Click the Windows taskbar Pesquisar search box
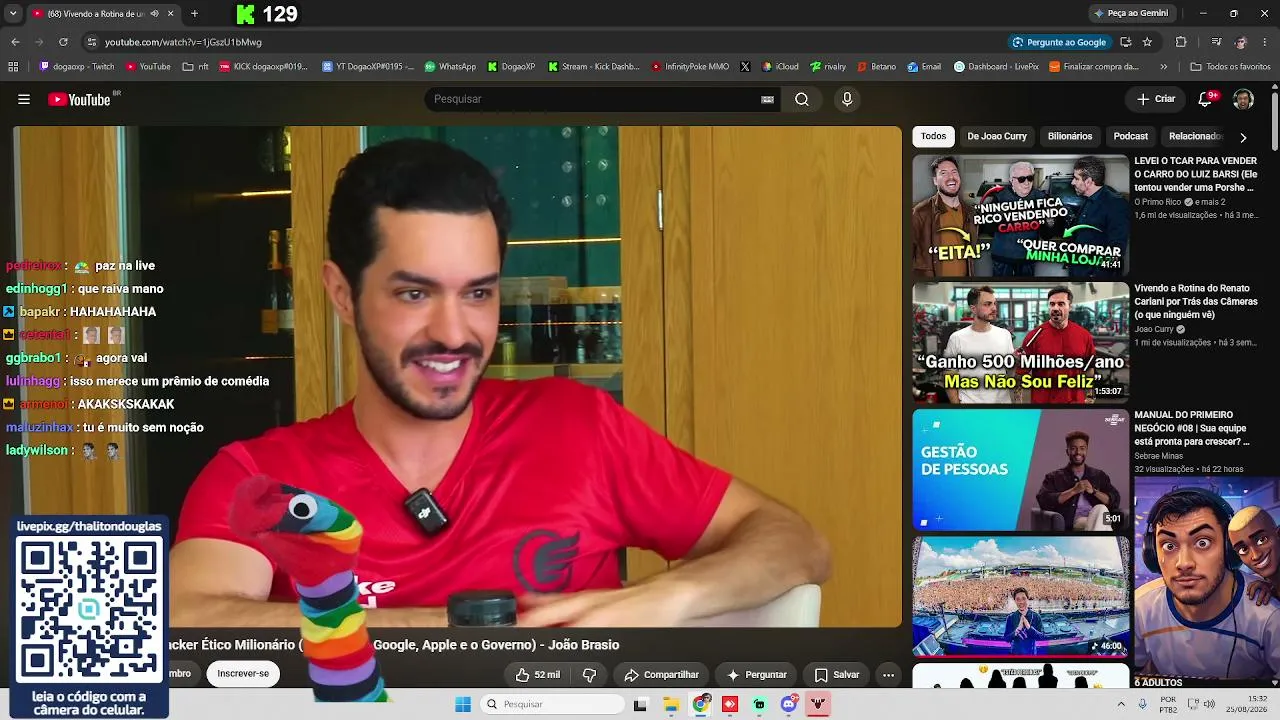 click(552, 704)
